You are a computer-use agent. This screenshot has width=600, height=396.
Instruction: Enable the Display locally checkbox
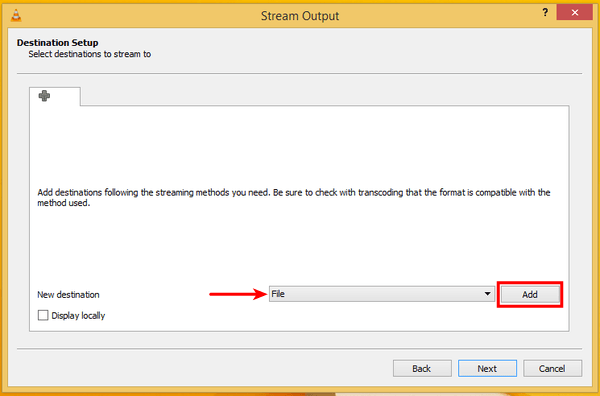click(x=43, y=315)
